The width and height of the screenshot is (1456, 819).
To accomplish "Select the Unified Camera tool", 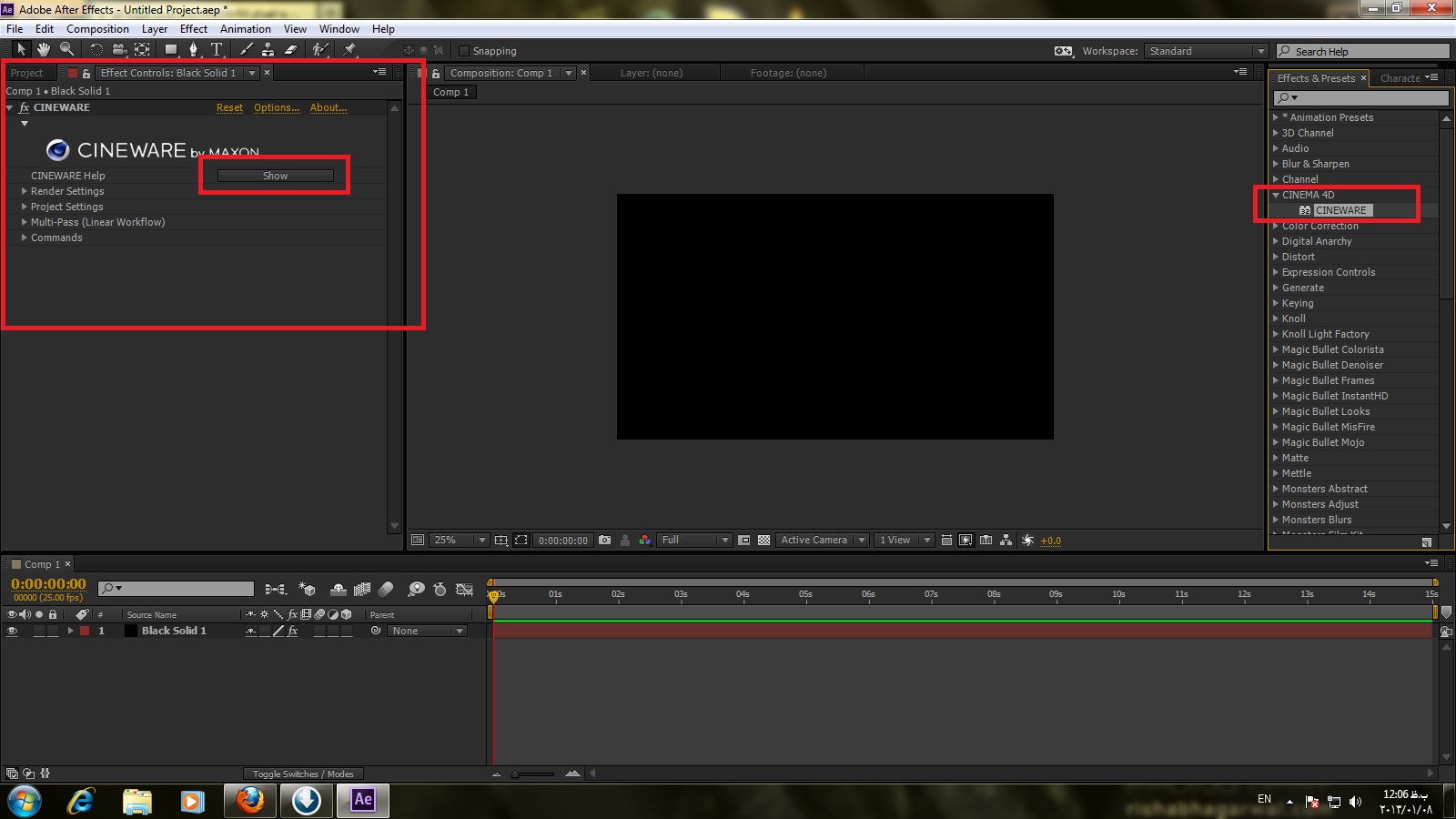I will 119,50.
